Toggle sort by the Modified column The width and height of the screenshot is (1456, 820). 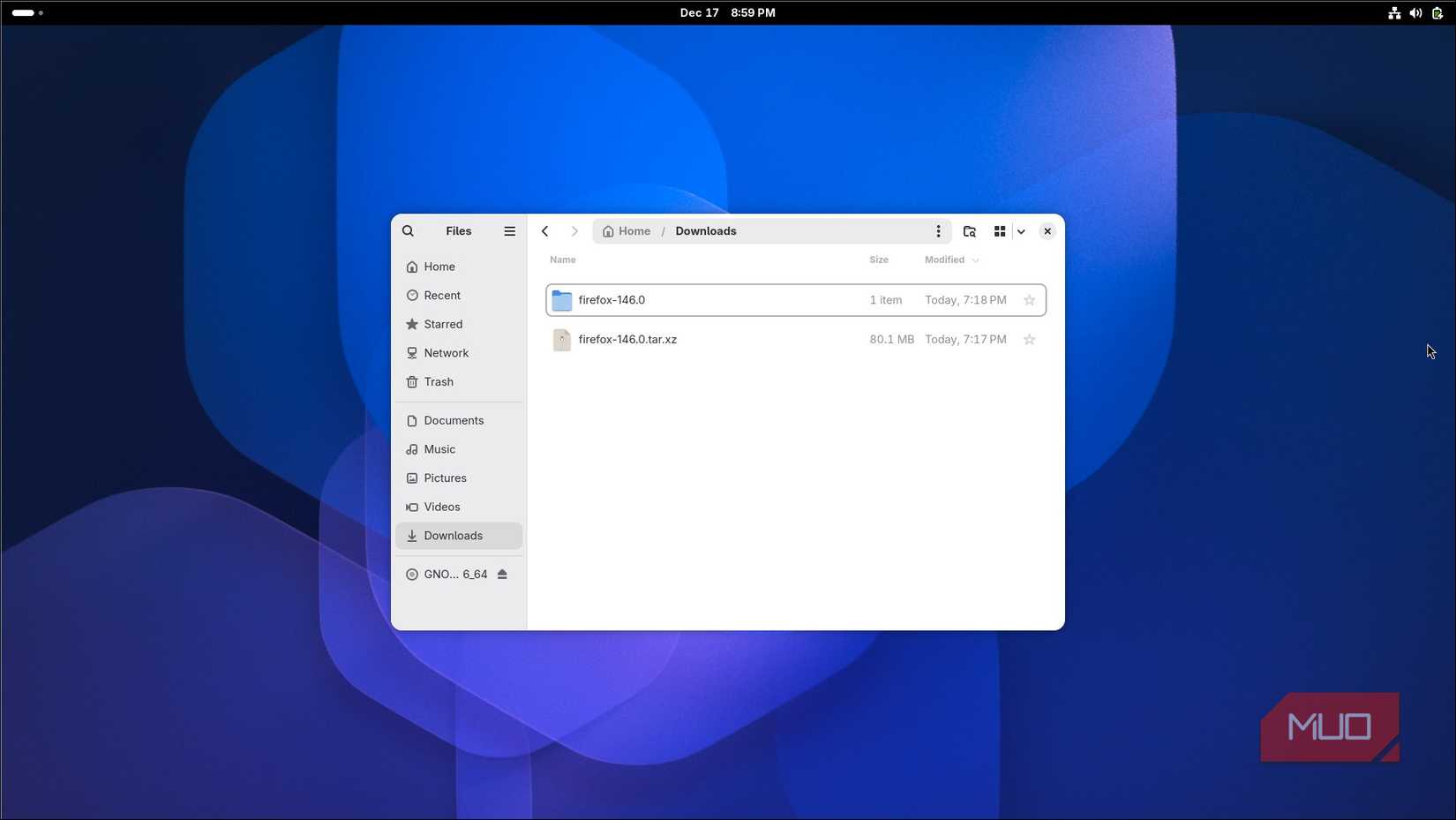(943, 260)
